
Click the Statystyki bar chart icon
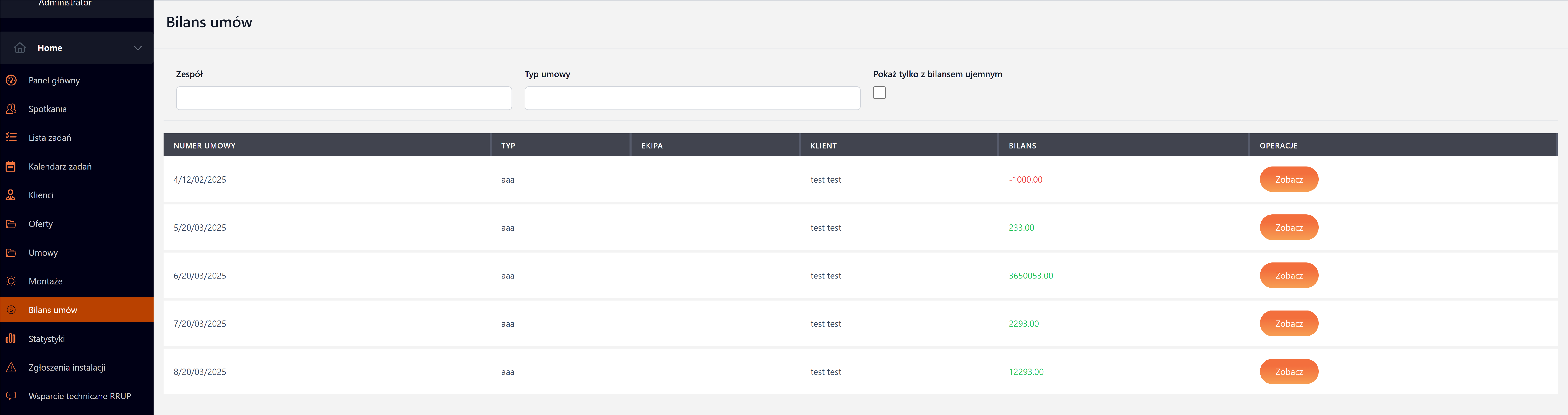(x=11, y=339)
